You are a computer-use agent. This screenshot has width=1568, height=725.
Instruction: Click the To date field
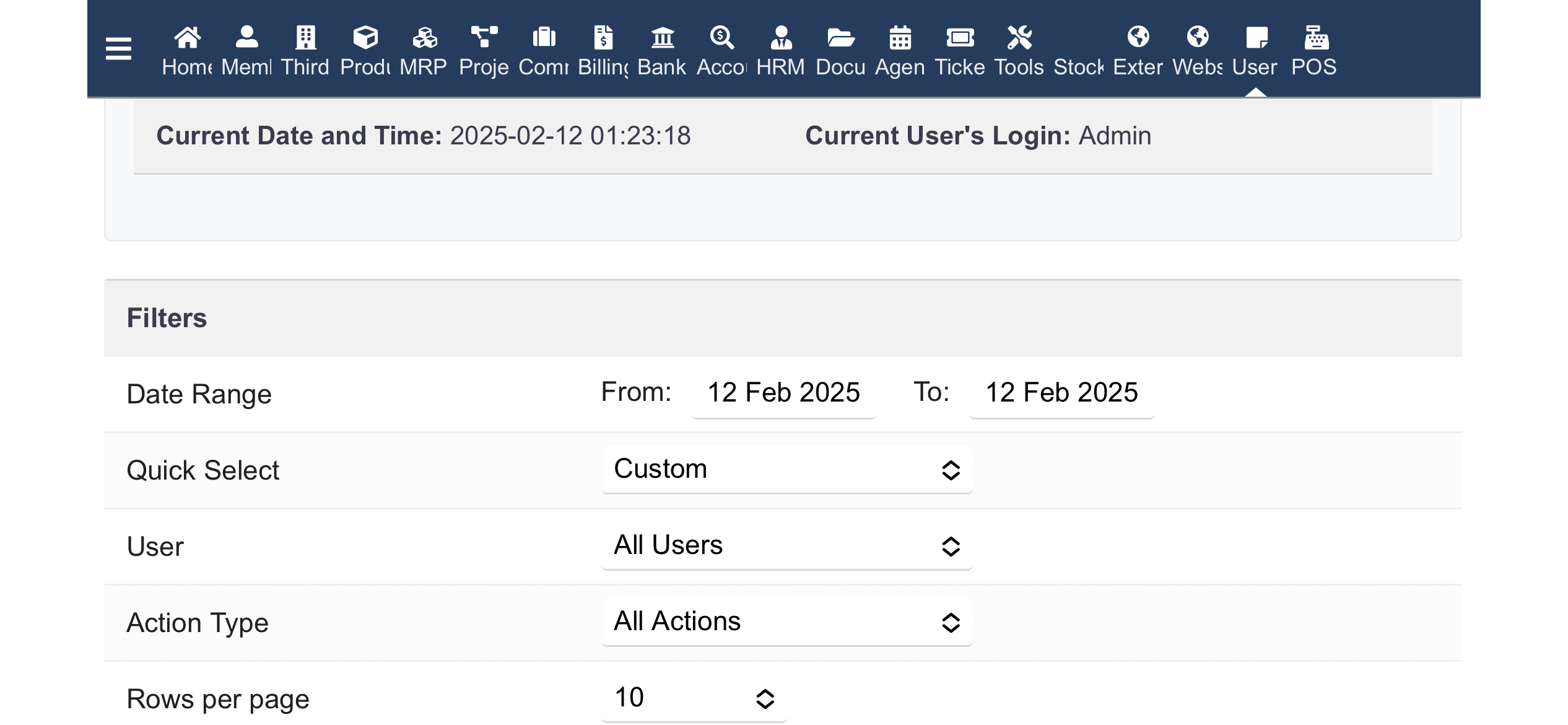point(1061,393)
